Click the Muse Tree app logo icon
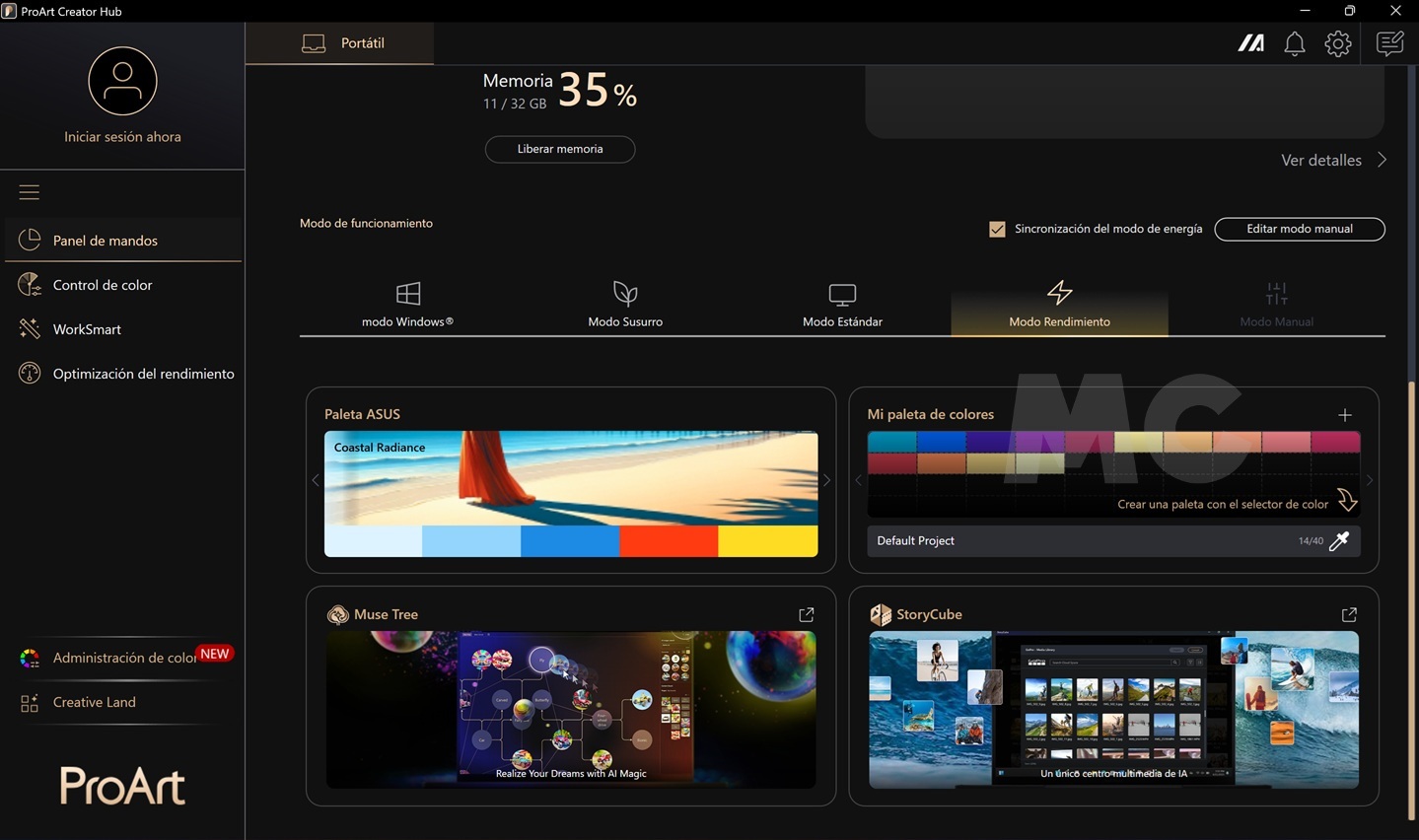 point(338,614)
